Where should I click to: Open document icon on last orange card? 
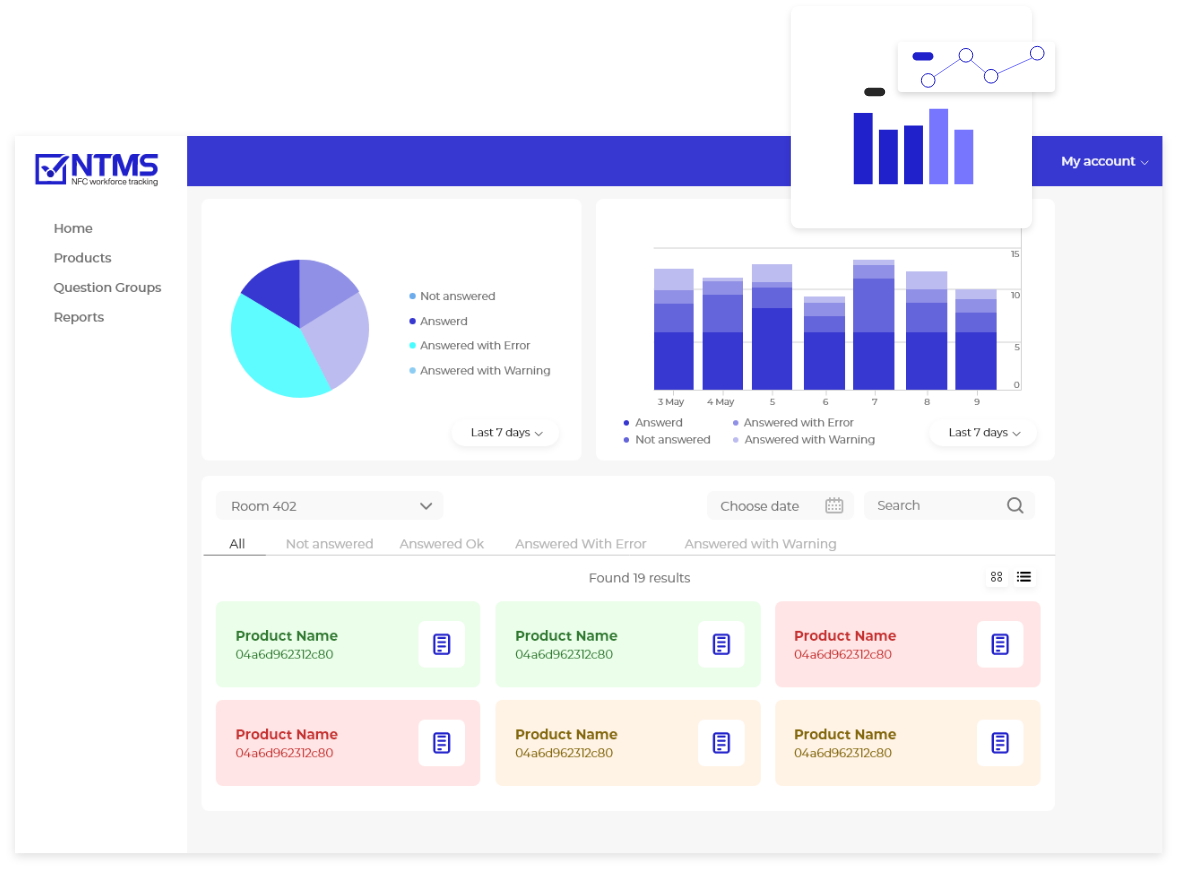coord(1000,743)
